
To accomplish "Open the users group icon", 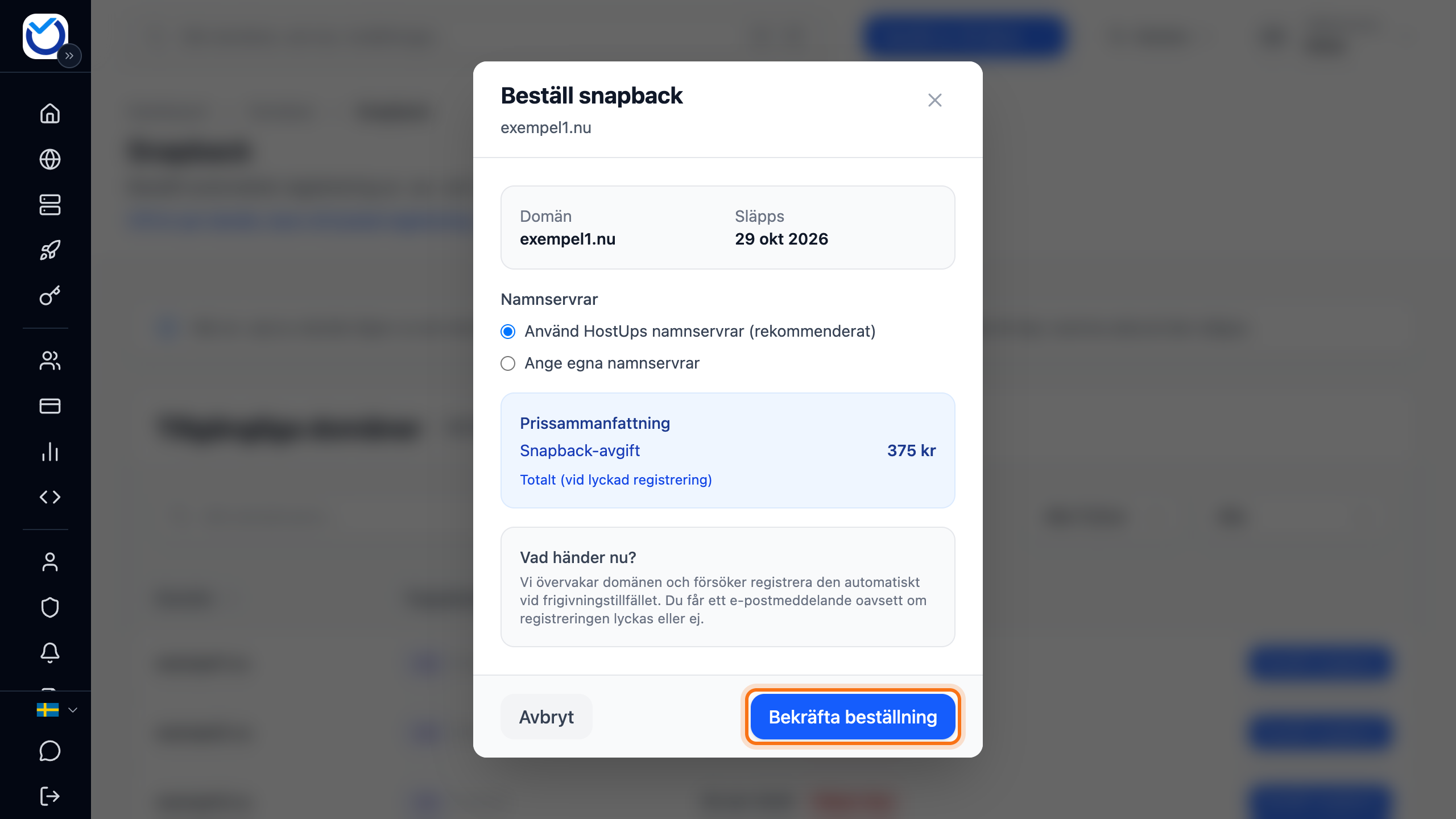I will click(50, 361).
